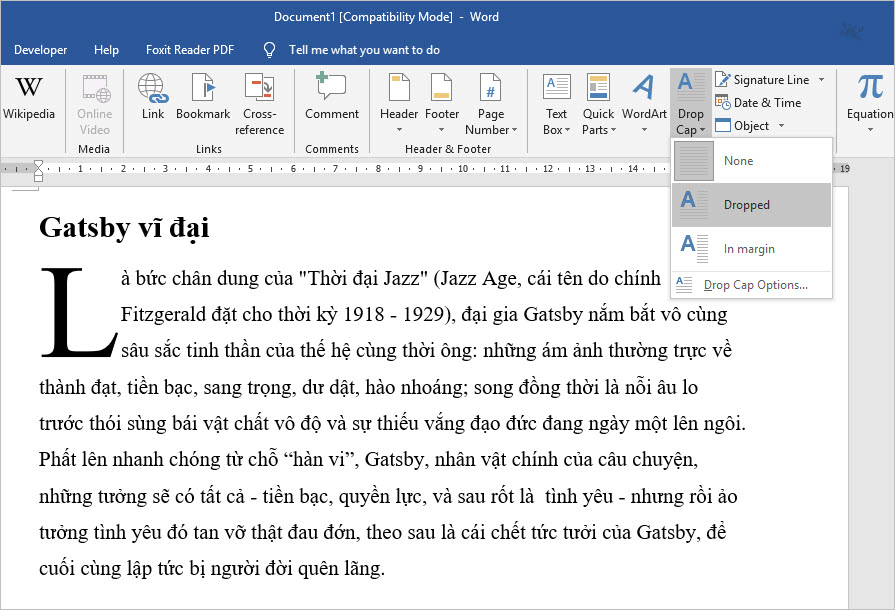
Task: Pick the In margin drop cap icon
Action: pos(694,248)
